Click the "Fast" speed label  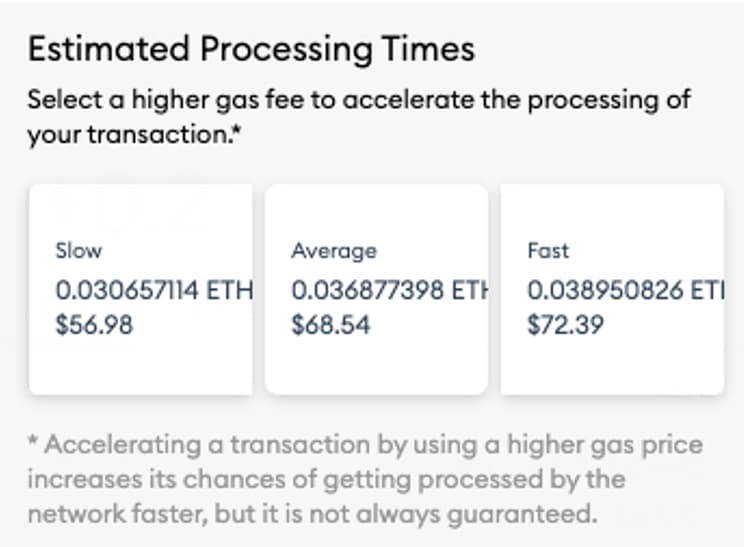coord(547,251)
